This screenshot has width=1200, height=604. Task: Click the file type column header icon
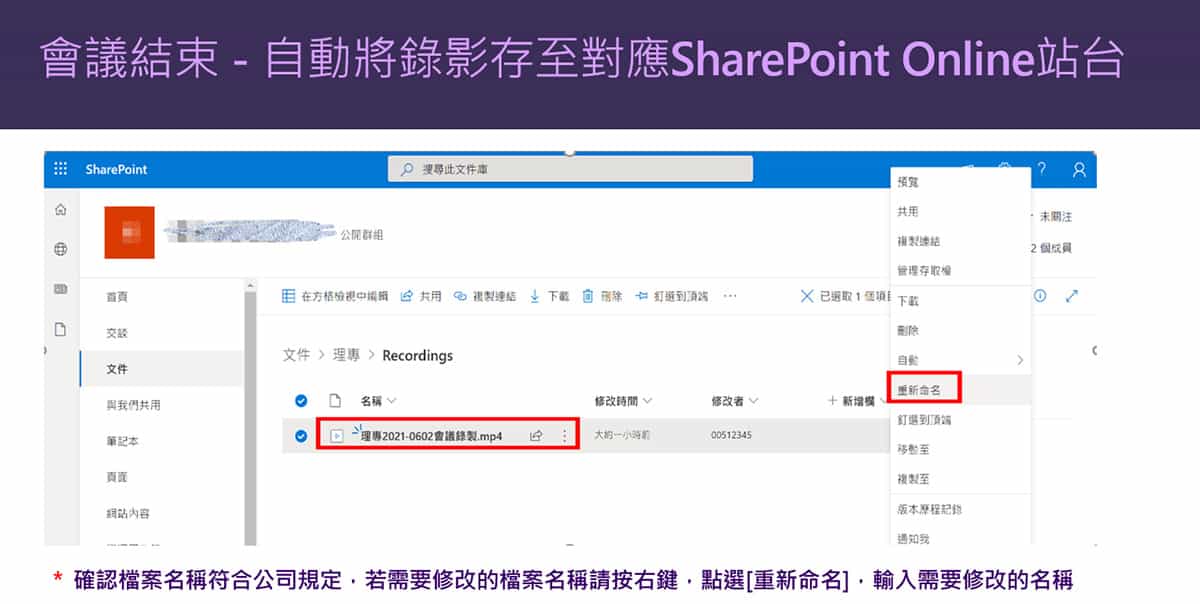coord(336,401)
